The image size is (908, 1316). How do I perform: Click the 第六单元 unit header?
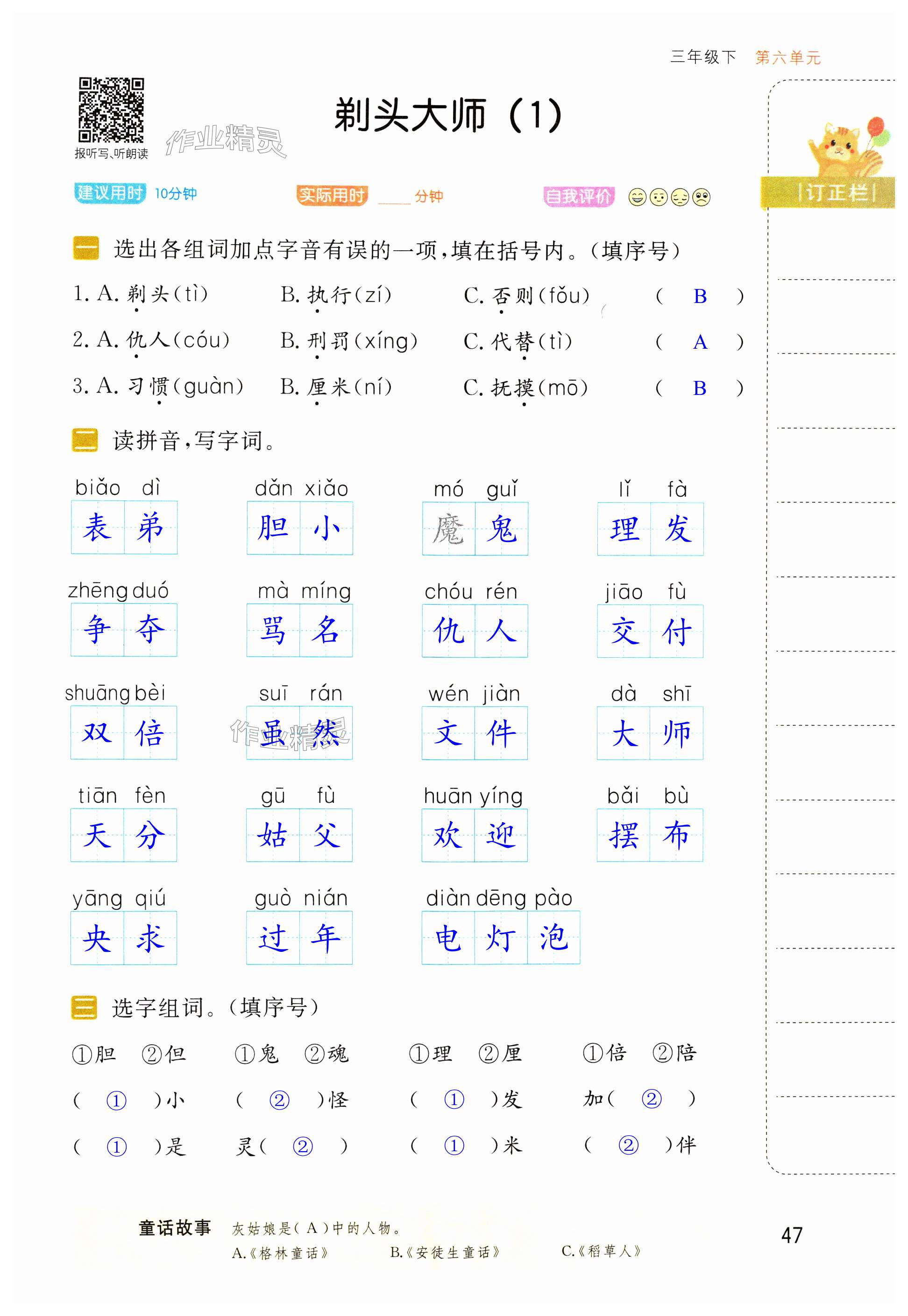pyautogui.click(x=787, y=57)
